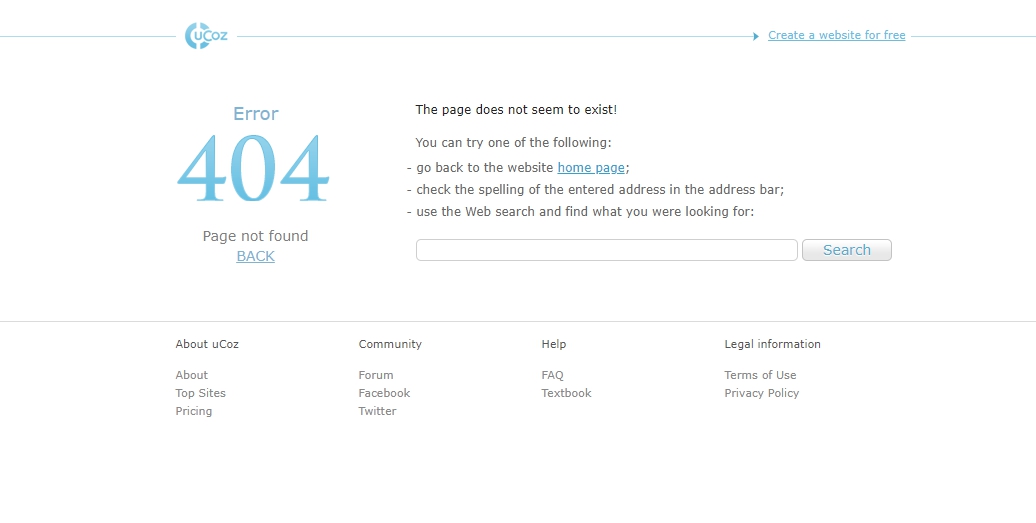Open the Privacy Policy link

pos(761,393)
